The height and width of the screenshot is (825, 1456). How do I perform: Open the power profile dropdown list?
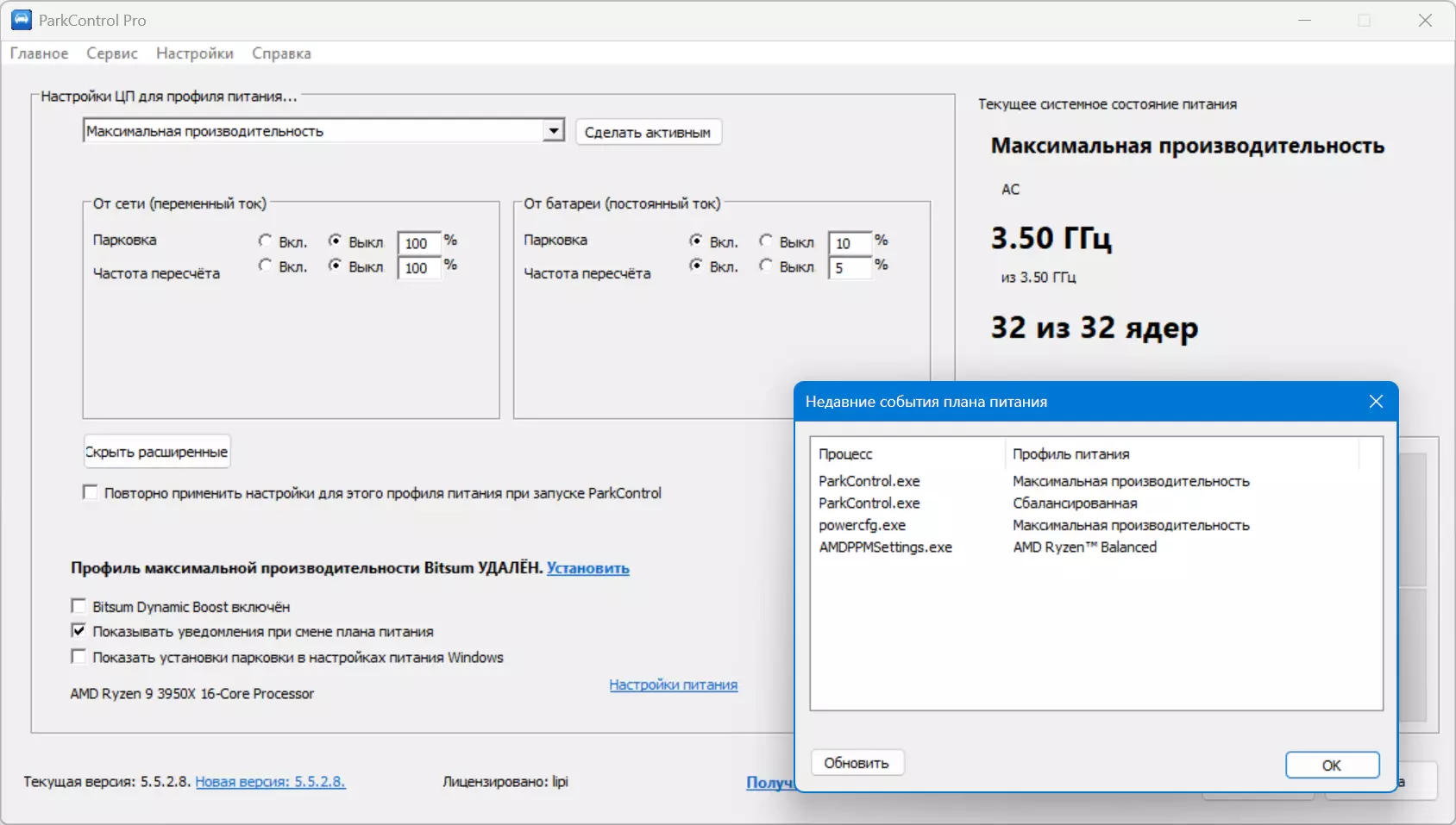point(553,131)
